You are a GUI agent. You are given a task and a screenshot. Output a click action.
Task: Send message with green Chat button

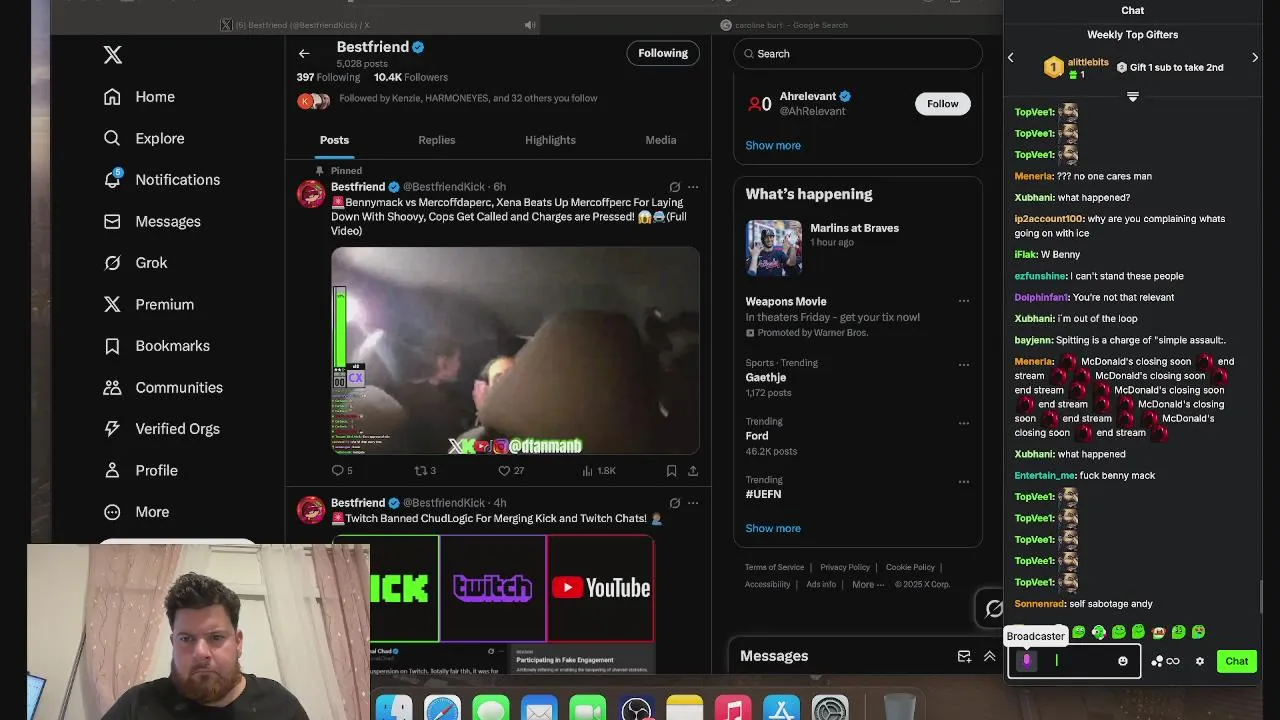coord(1237,661)
